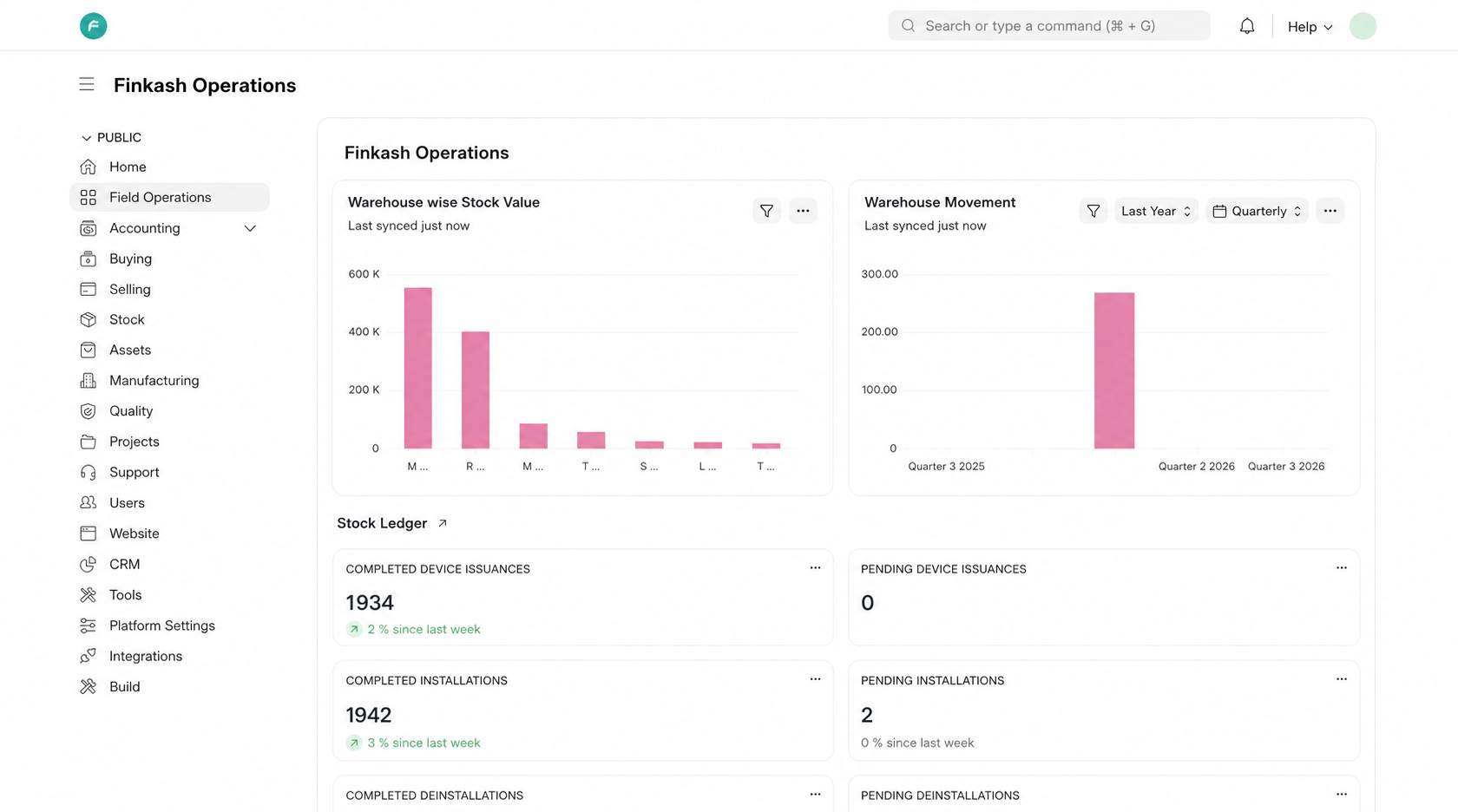Image resolution: width=1458 pixels, height=812 pixels.
Task: Click the second bar labeled R ...
Action: 476,390
